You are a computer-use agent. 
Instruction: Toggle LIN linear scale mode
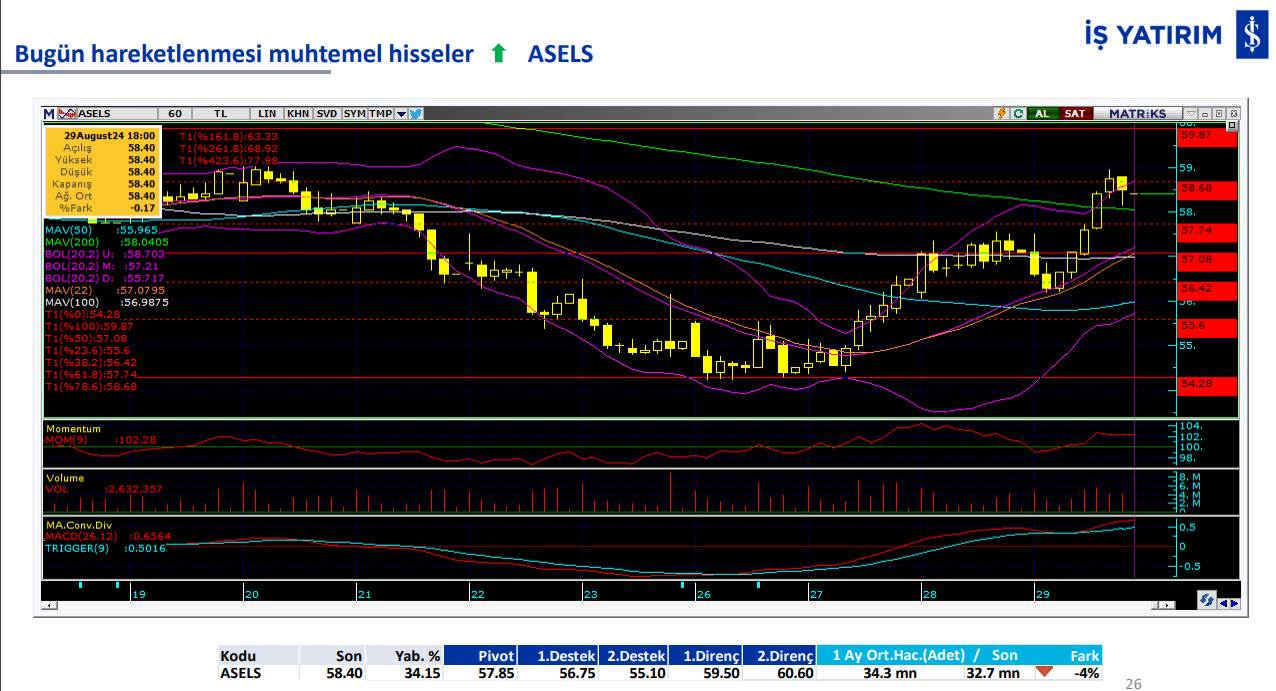(x=267, y=114)
